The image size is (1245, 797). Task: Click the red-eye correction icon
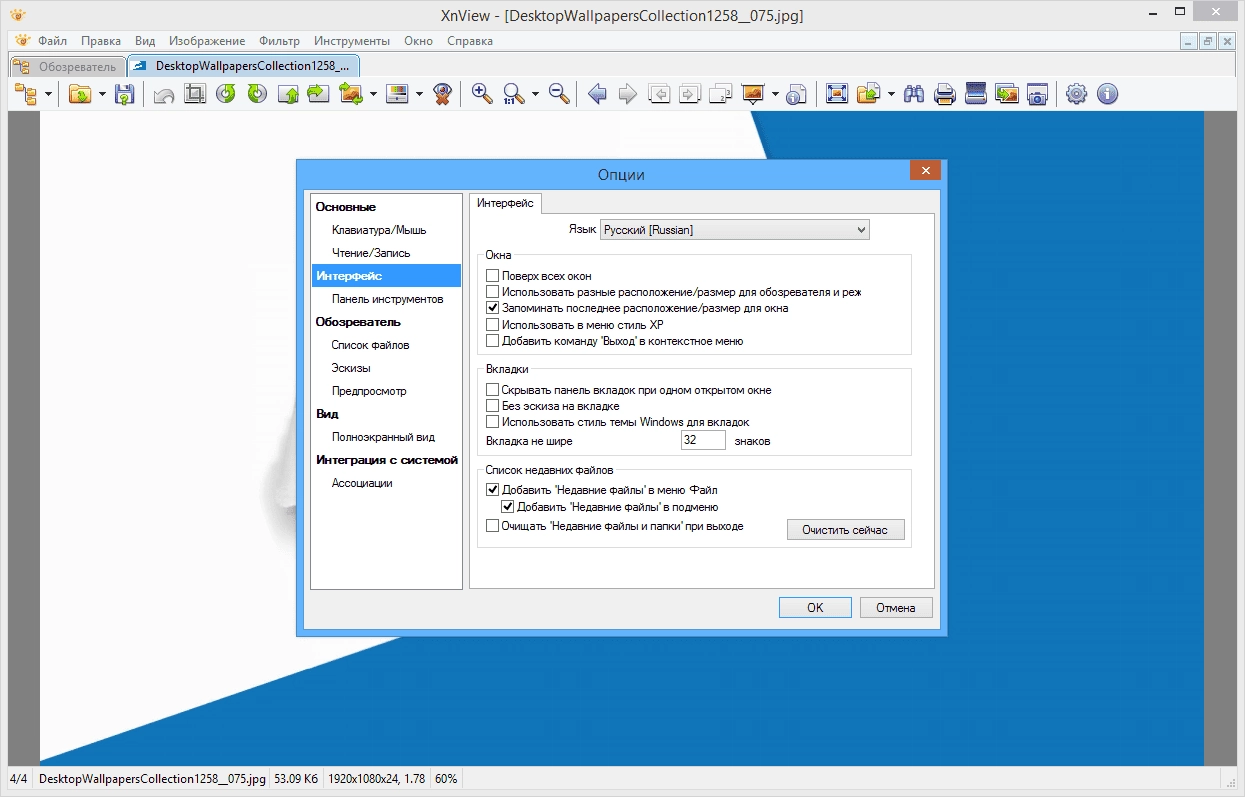tap(443, 94)
